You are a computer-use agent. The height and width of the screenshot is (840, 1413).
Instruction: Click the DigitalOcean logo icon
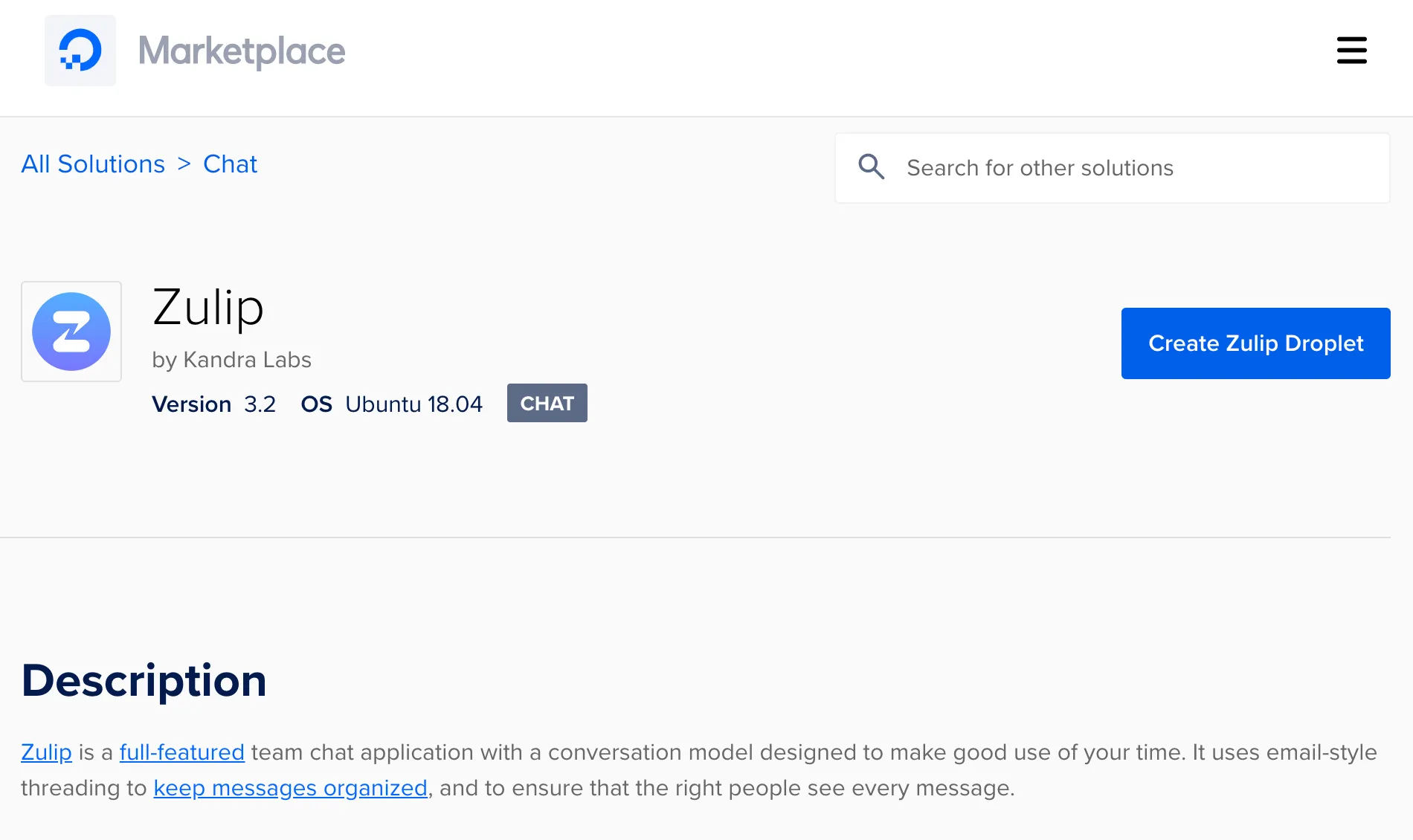tap(80, 51)
